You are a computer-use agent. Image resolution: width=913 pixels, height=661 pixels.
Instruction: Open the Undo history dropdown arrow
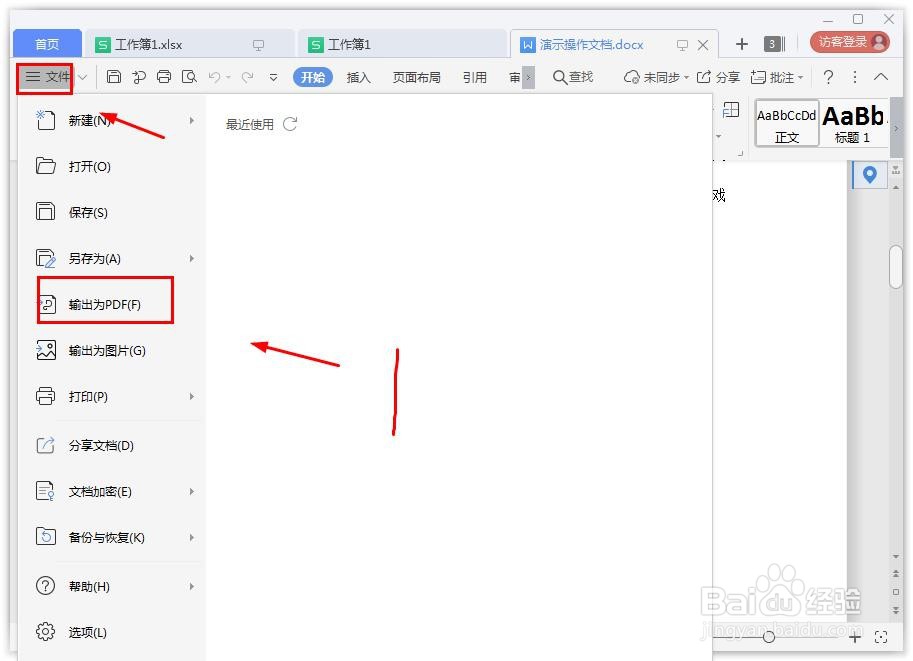[x=228, y=77]
